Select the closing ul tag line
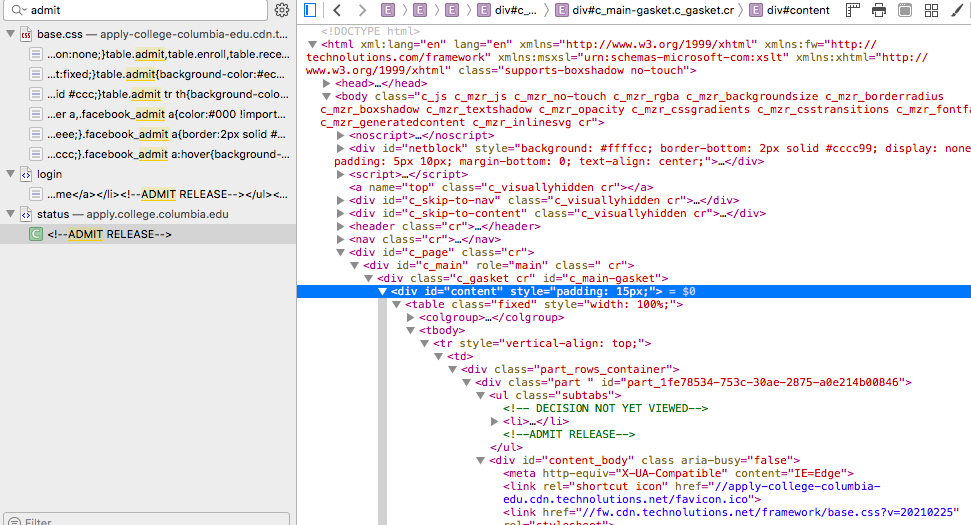This screenshot has height=525, width=971. coord(507,447)
